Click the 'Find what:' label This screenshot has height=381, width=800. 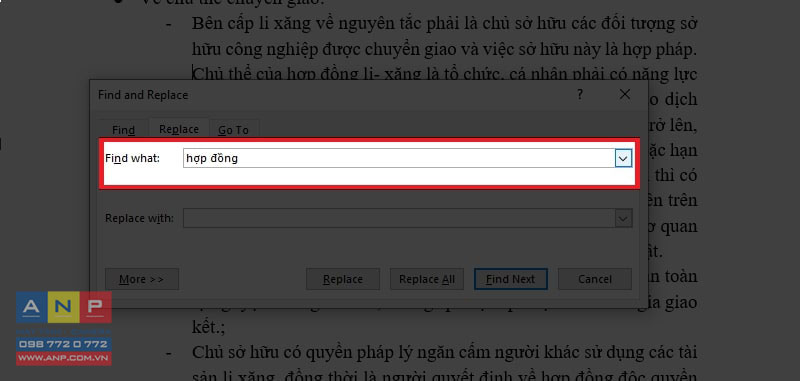(132, 159)
